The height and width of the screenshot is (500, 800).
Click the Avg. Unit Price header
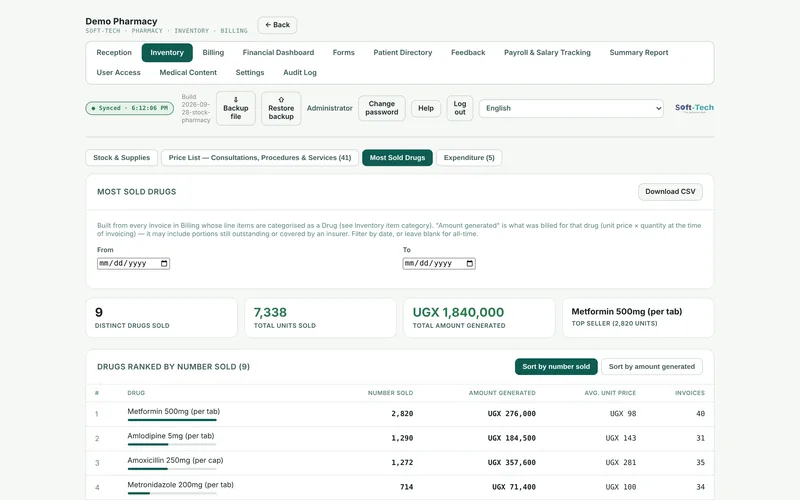[610, 393]
